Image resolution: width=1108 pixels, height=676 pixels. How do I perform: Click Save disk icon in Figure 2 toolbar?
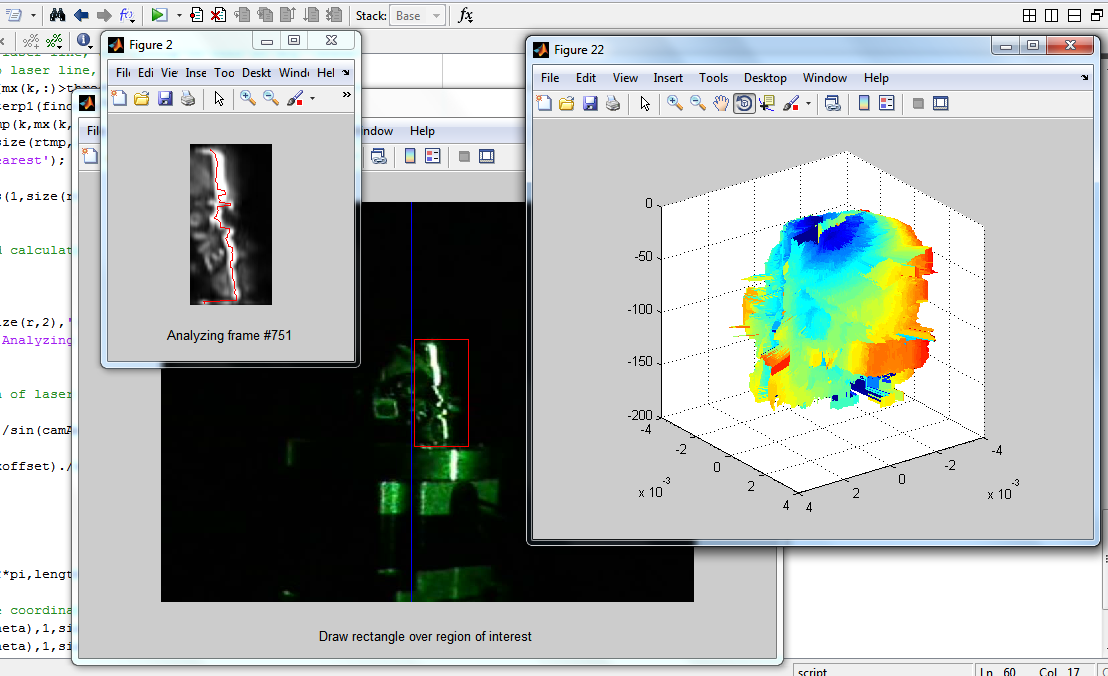click(165, 98)
